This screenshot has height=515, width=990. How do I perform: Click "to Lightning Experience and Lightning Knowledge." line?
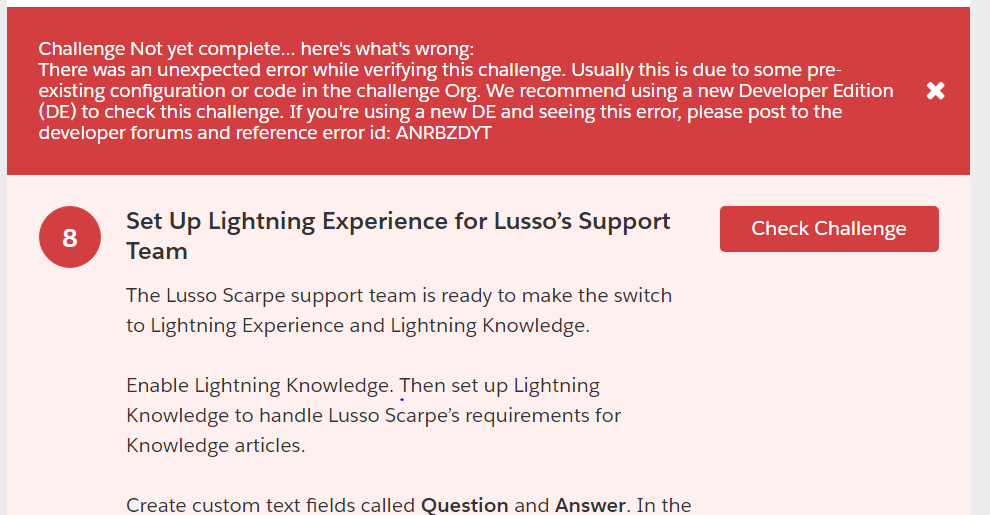pos(358,326)
